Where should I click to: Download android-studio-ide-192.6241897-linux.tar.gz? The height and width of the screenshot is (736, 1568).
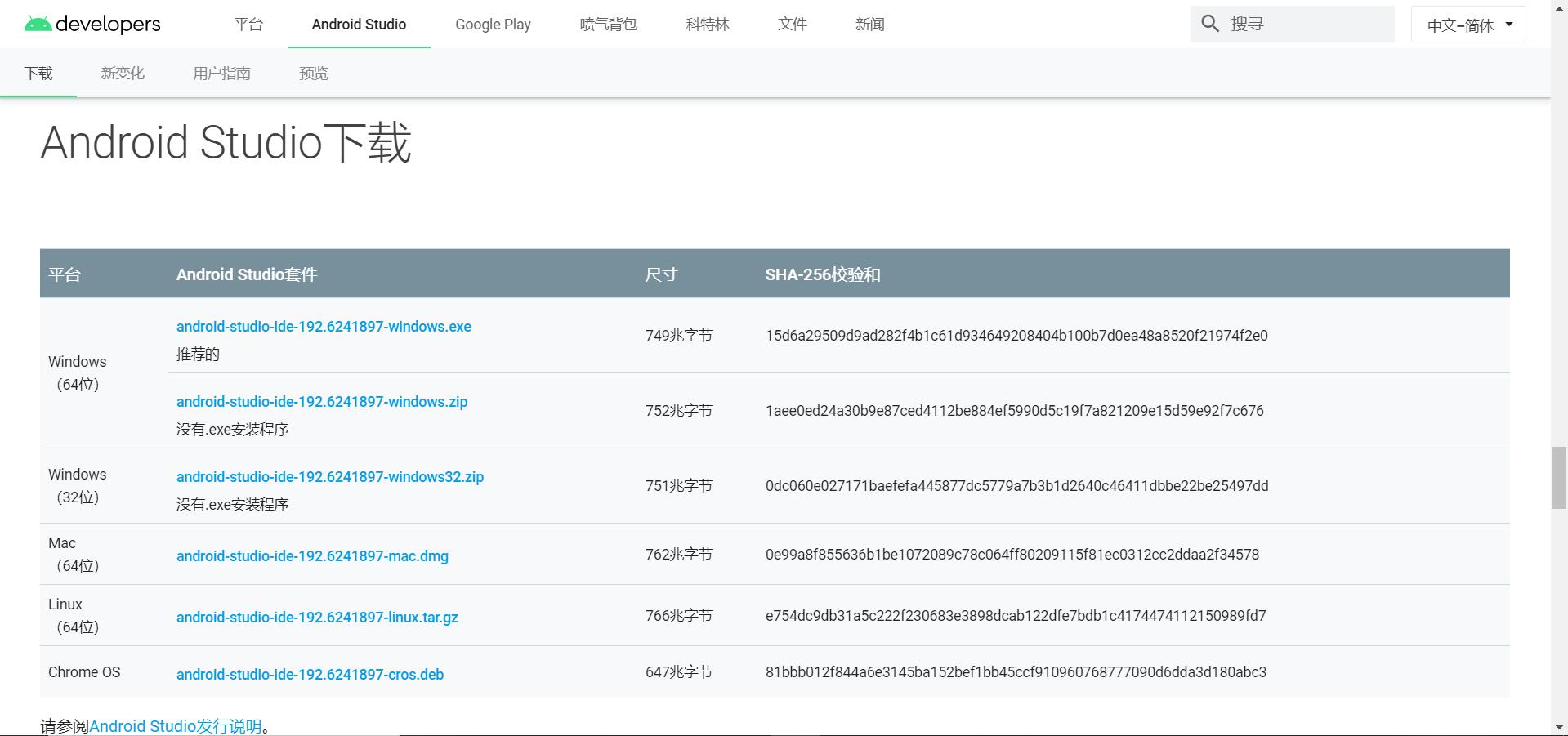[317, 618]
